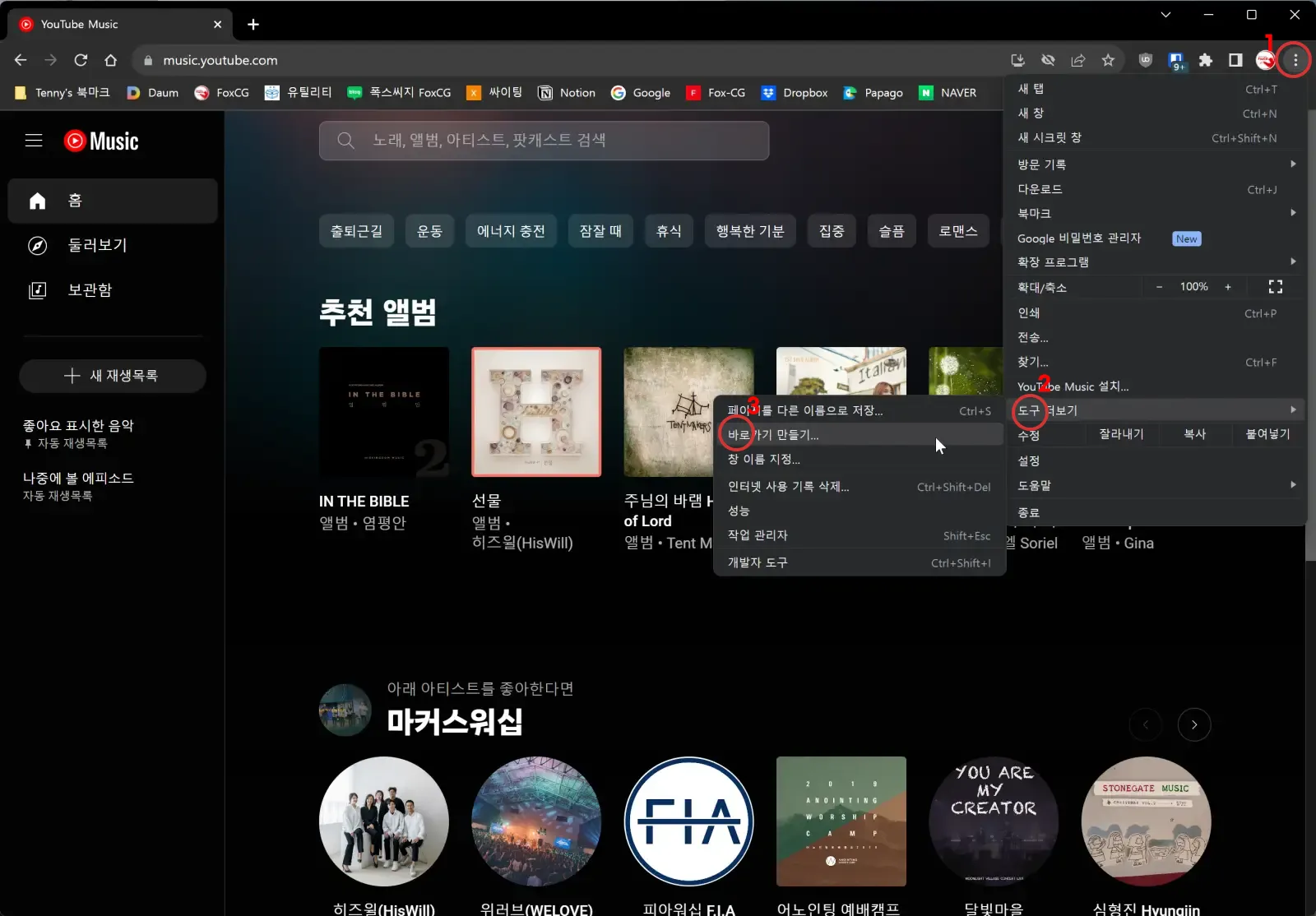Choose 바로가기 만들기 in submenu

pos(860,434)
